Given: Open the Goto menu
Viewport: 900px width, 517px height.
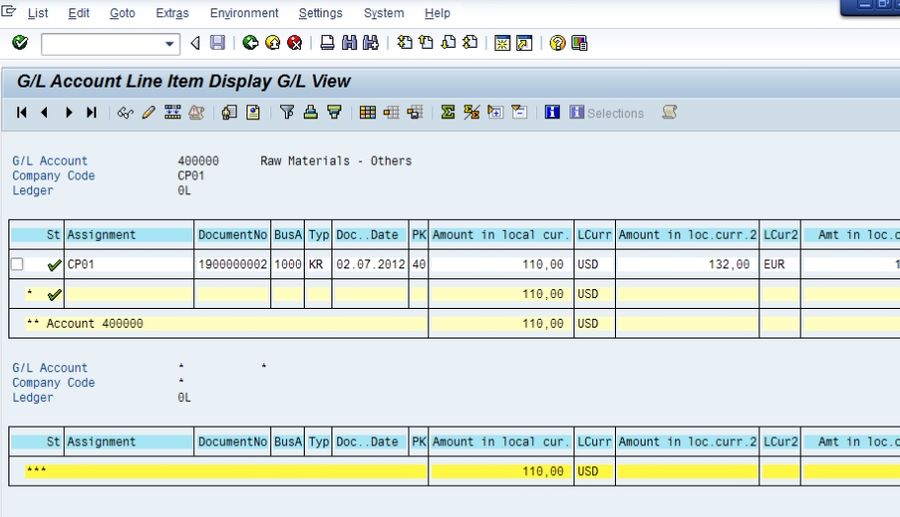Looking at the screenshot, I should coord(122,13).
